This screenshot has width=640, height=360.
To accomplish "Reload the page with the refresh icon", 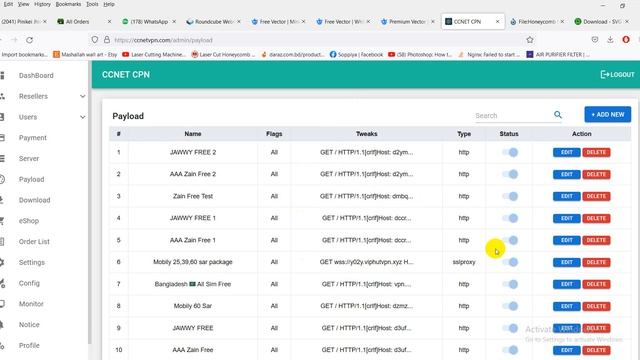I will coord(29,40).
